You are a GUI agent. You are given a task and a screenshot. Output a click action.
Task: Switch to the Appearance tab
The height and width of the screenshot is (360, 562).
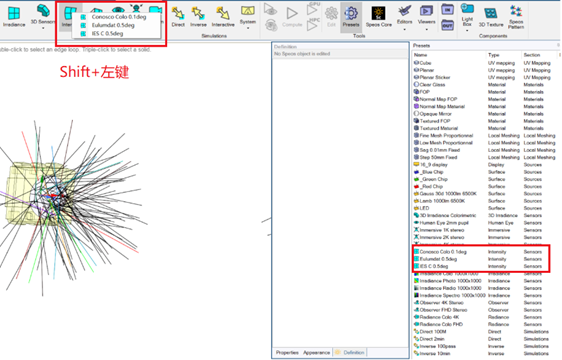click(x=316, y=352)
